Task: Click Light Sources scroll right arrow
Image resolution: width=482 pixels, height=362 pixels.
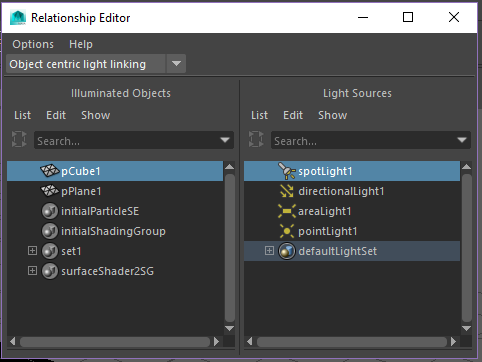Action: 454,341
